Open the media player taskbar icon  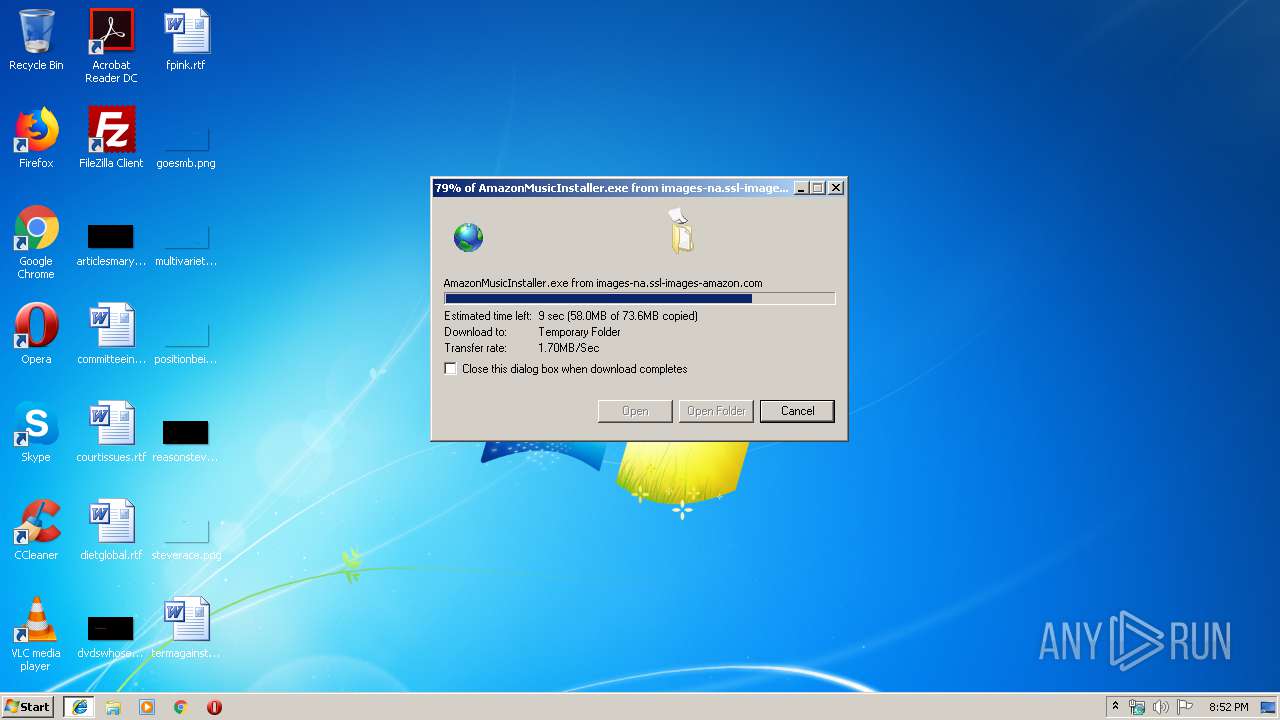point(147,707)
